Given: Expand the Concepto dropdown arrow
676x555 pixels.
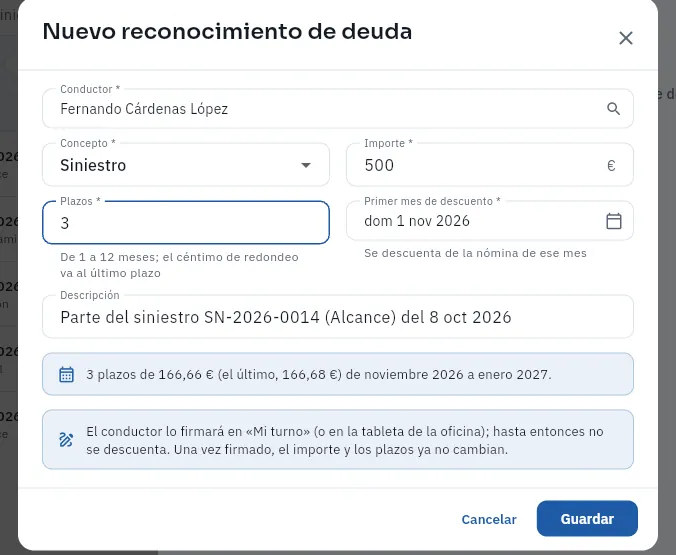Looking at the screenshot, I should (306, 165).
